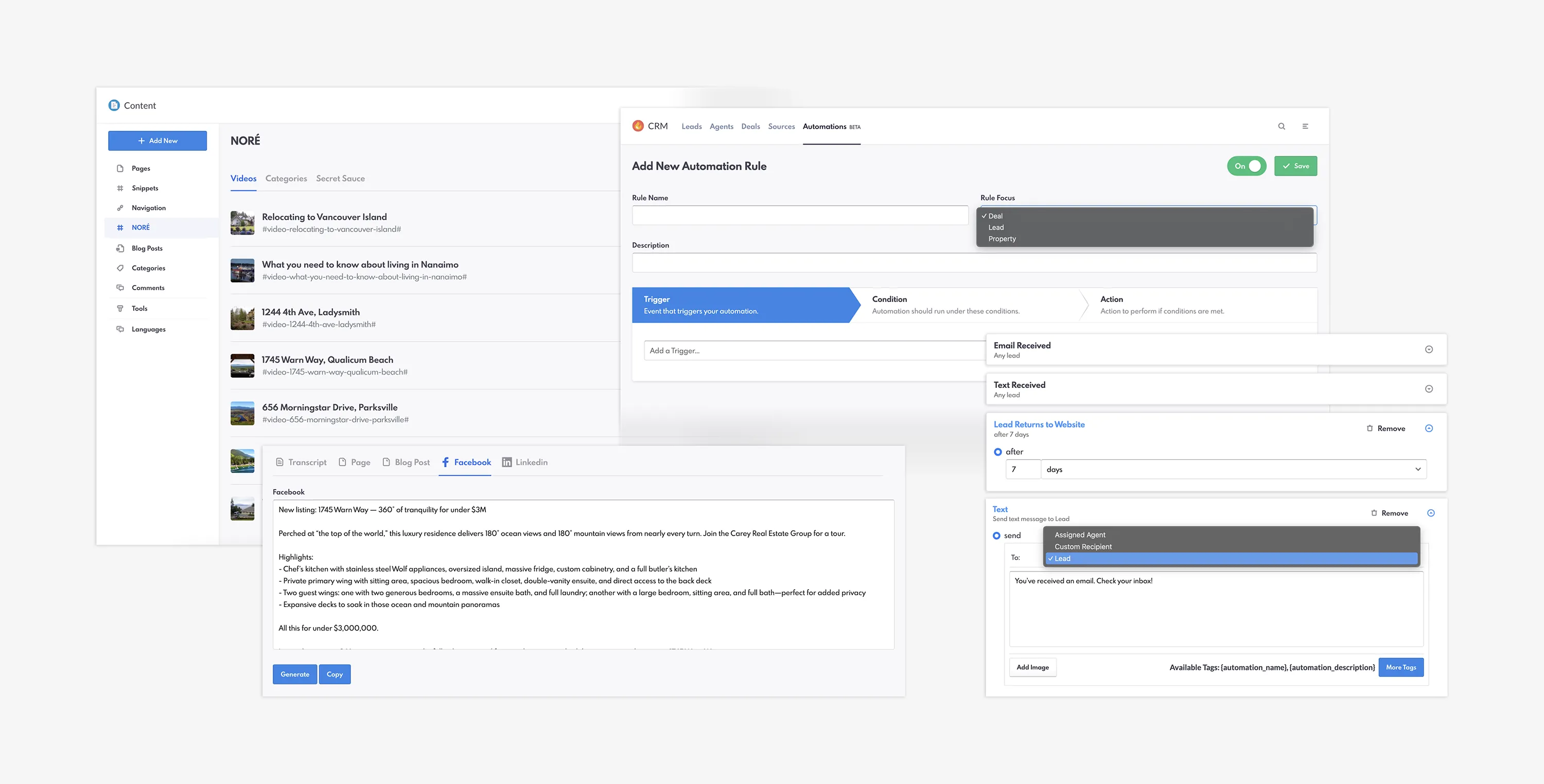Select the 'send' radio button

pos(997,536)
